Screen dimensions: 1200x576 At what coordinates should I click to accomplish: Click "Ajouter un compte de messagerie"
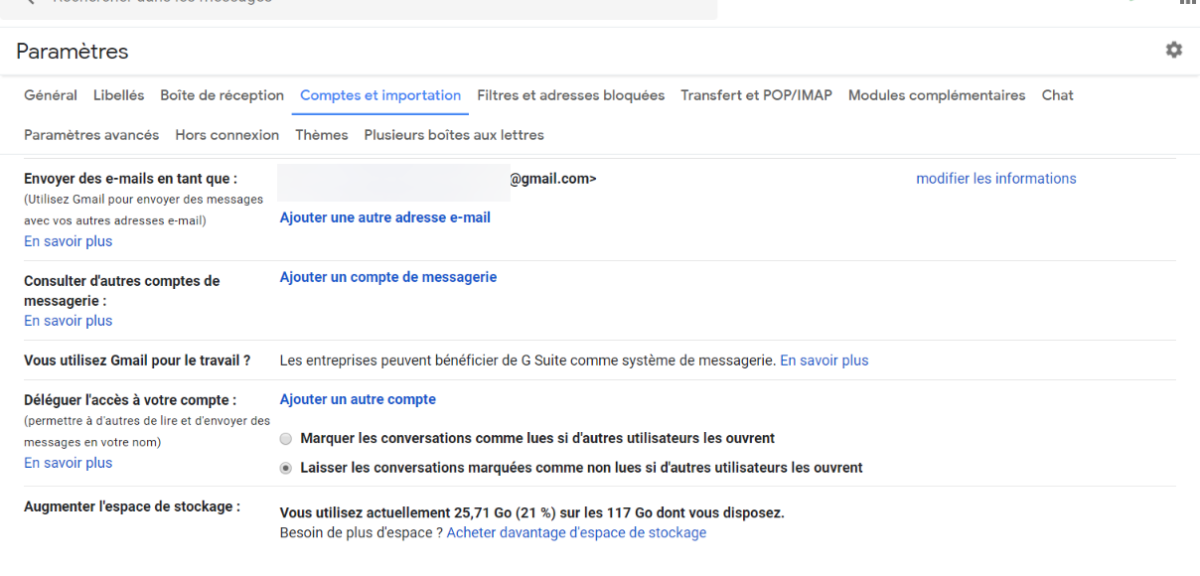[388, 276]
